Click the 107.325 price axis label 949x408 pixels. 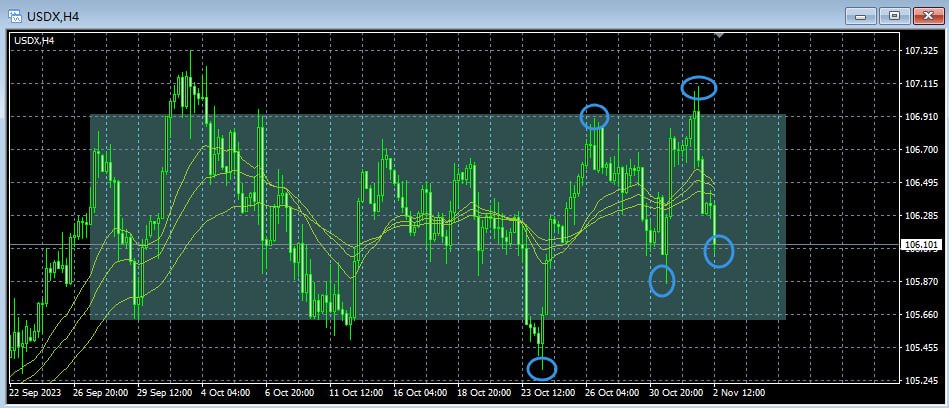(921, 50)
